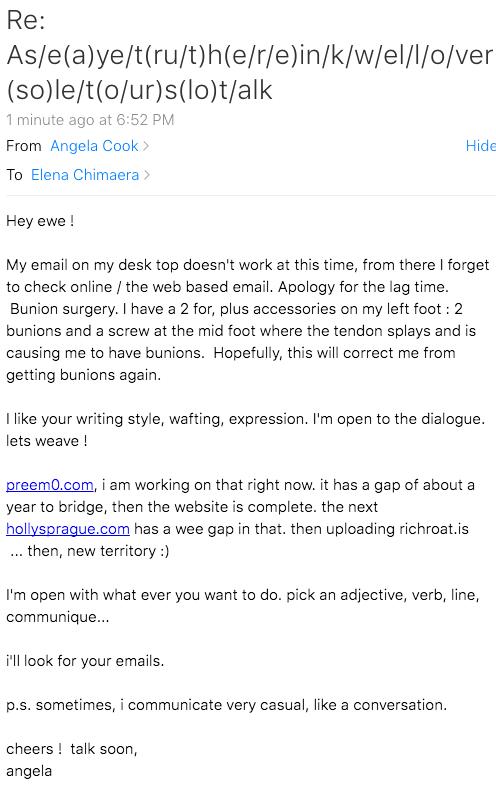Click chevron next to Angela Cook
Viewport: 496px width, 788px height.
click(146, 146)
